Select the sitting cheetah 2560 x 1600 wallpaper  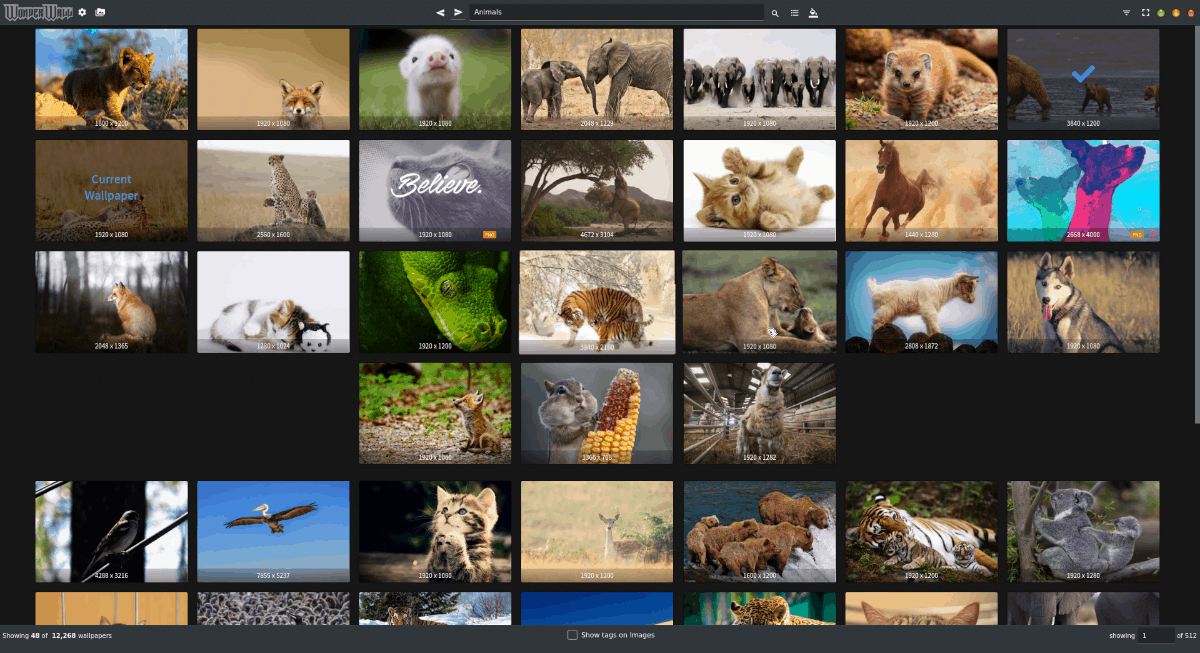pyautogui.click(x=273, y=190)
